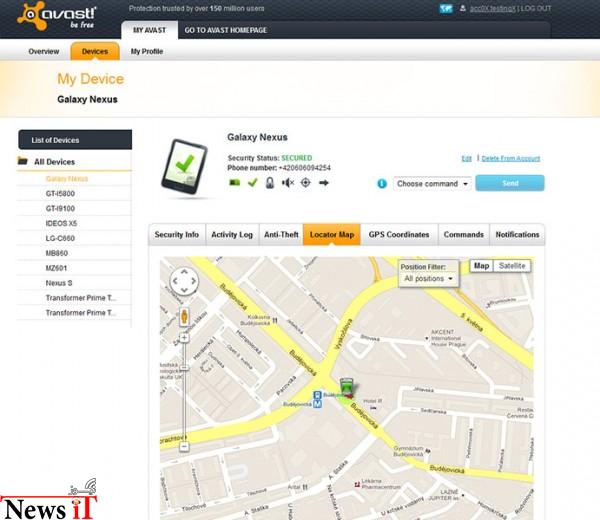The image size is (600, 520).
Task: Click GO TO AVAST HOMEPAGE tab
Action: (226, 30)
